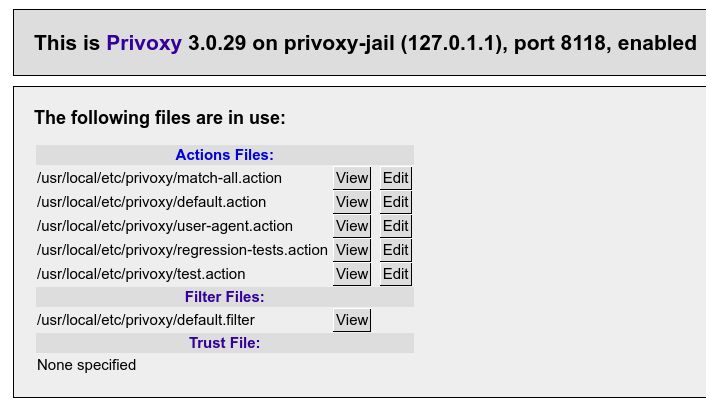Click the default.filter file path text
The height and width of the screenshot is (406, 706).
[146, 320]
